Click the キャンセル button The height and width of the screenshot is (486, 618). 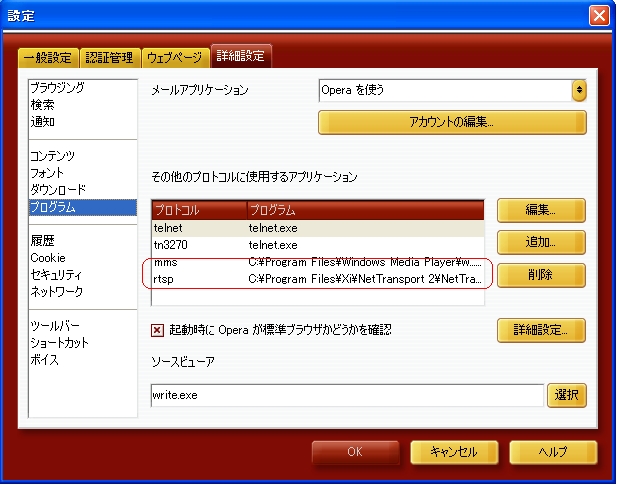[454, 452]
